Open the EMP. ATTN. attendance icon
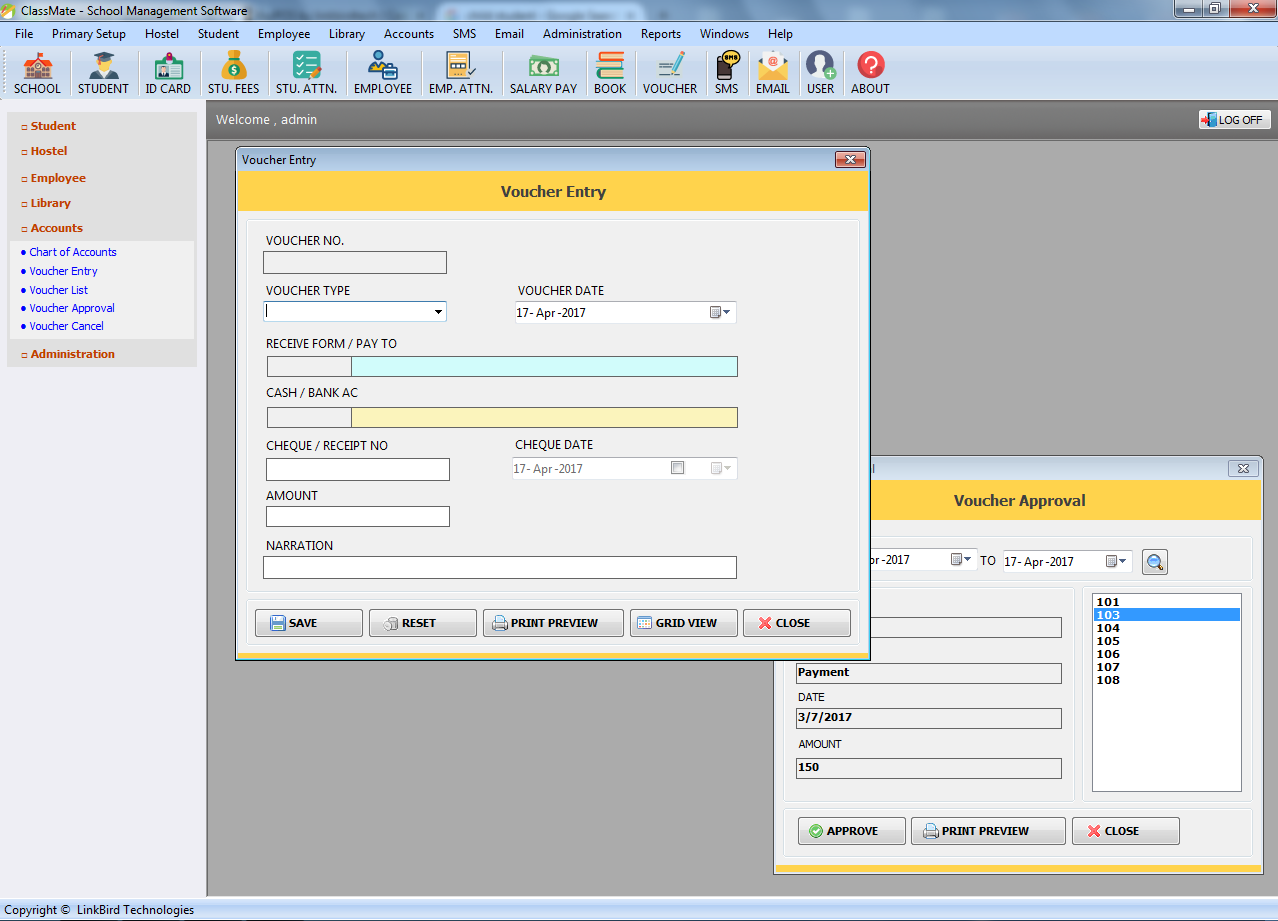Image resolution: width=1278 pixels, height=921 pixels. (460, 71)
